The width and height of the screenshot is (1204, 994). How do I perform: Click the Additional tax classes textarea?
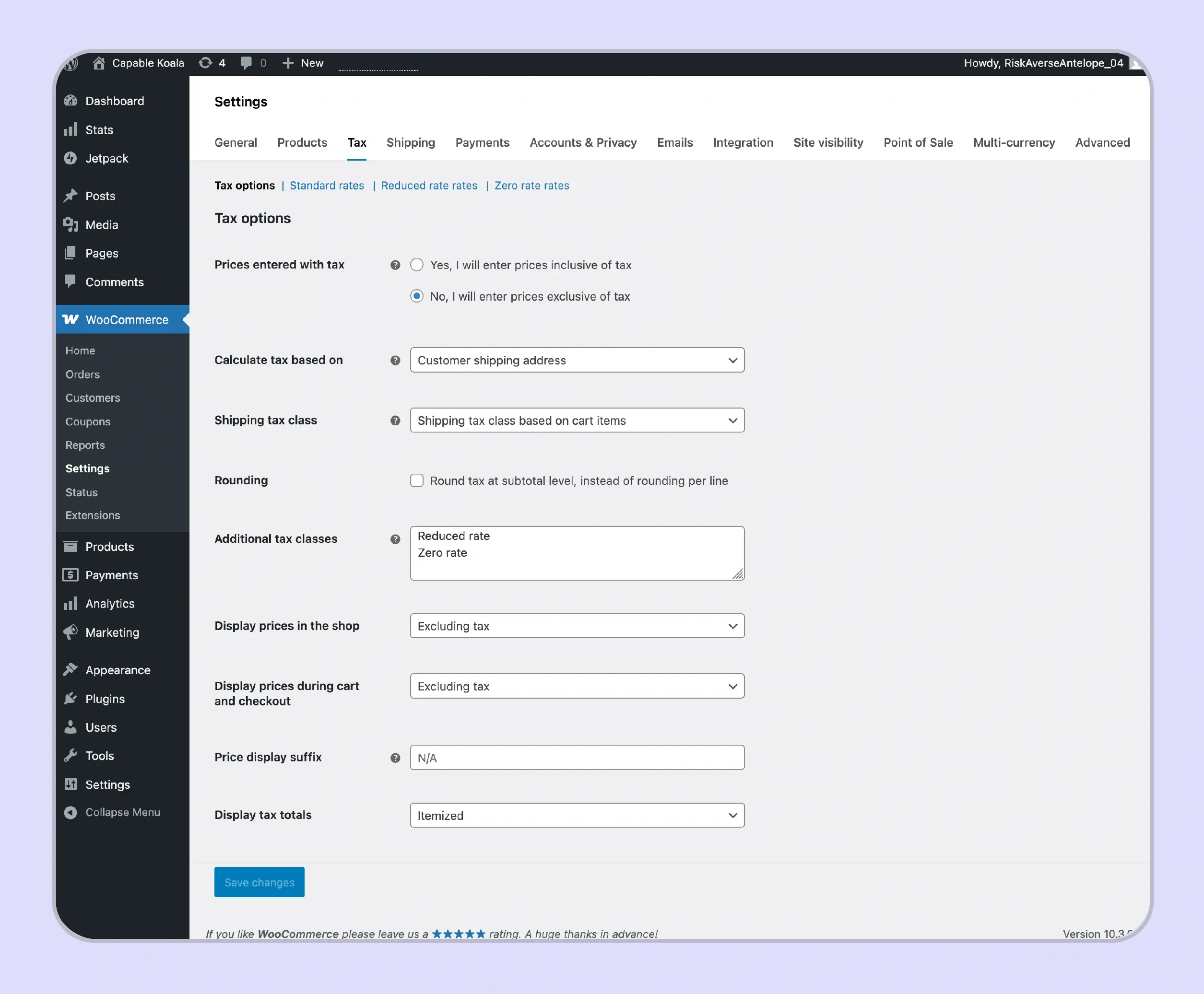[x=577, y=554]
